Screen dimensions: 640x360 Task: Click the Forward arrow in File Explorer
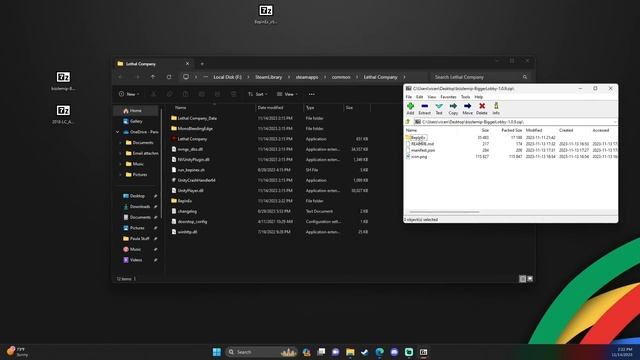tap(137, 77)
